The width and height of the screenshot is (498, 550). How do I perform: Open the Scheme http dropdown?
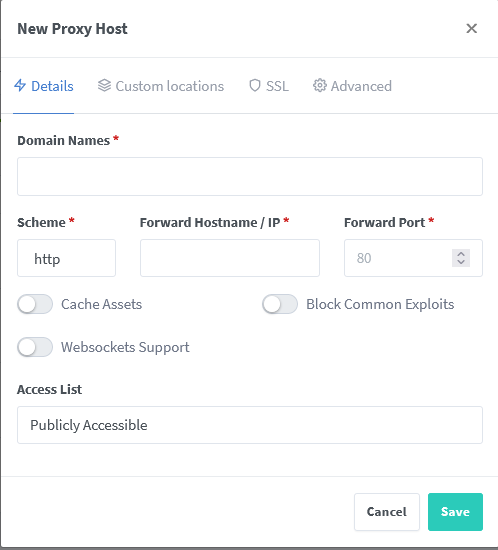(x=66, y=258)
